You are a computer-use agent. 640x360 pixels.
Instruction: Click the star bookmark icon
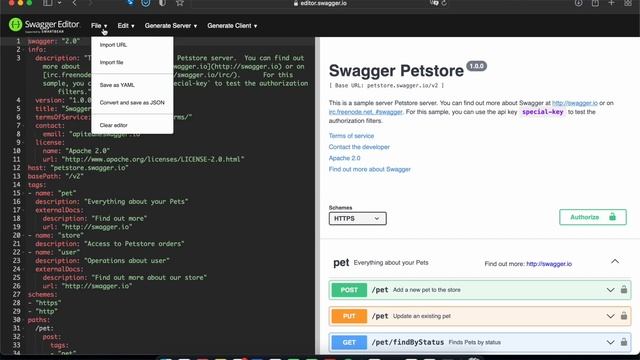point(180,3)
